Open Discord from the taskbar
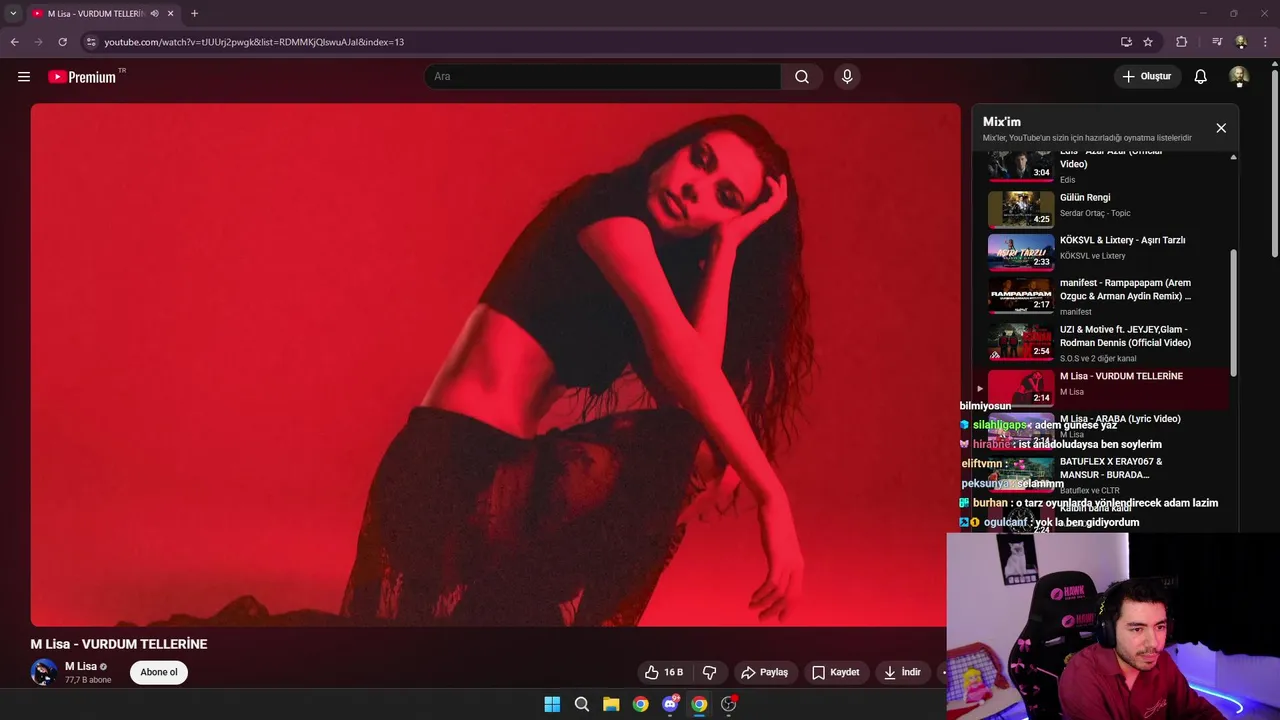The height and width of the screenshot is (720, 1280). tap(670, 704)
